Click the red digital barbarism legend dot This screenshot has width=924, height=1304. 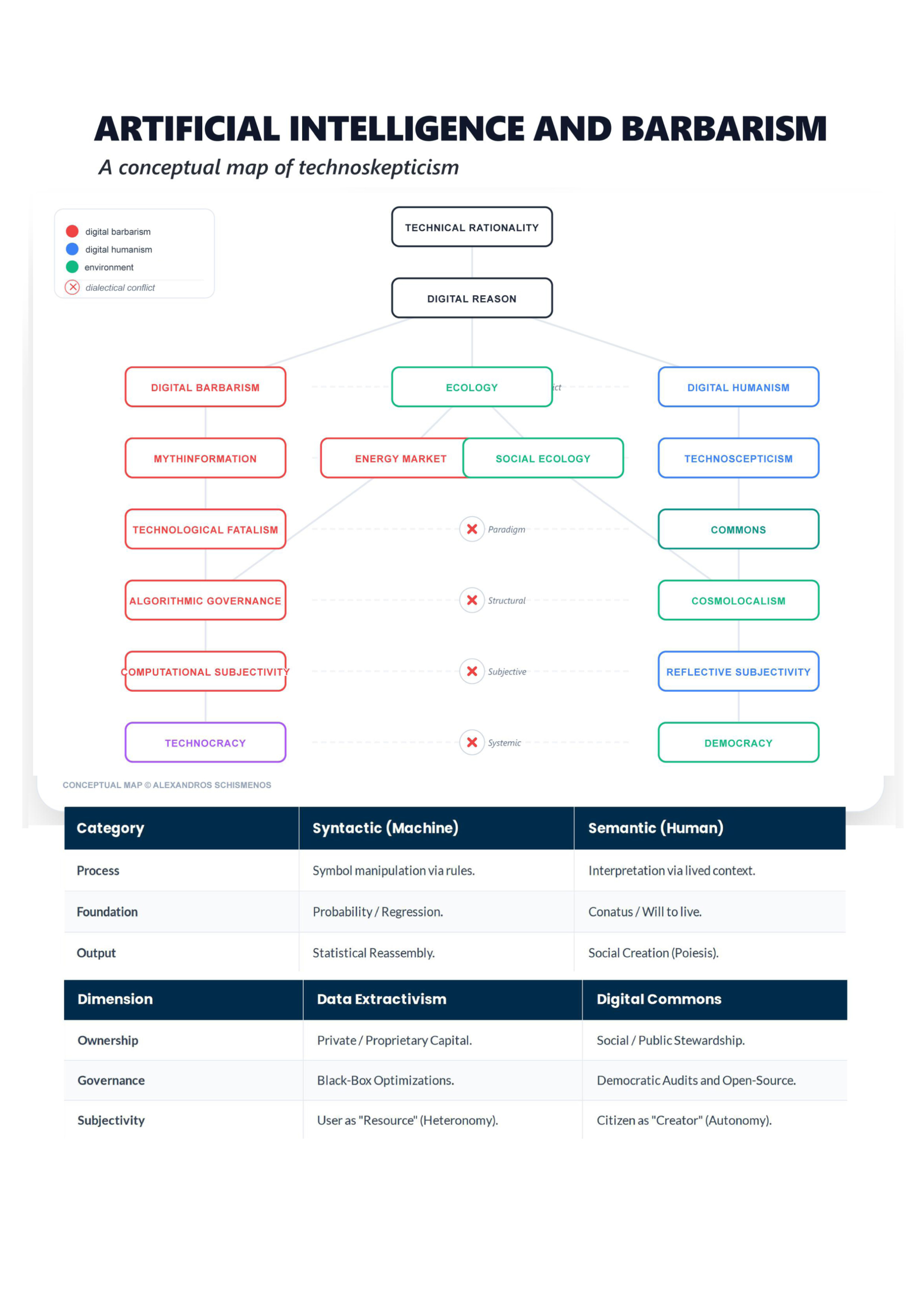click(x=72, y=231)
